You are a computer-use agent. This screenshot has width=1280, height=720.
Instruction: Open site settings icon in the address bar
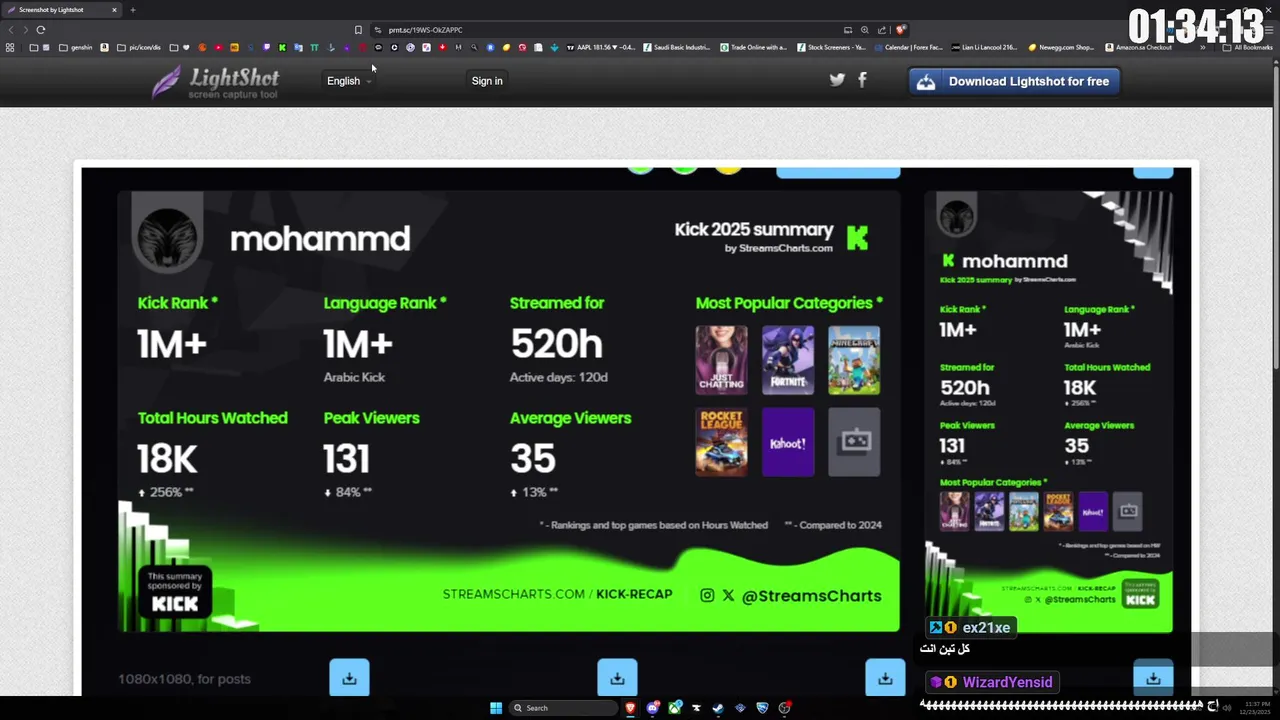378,30
